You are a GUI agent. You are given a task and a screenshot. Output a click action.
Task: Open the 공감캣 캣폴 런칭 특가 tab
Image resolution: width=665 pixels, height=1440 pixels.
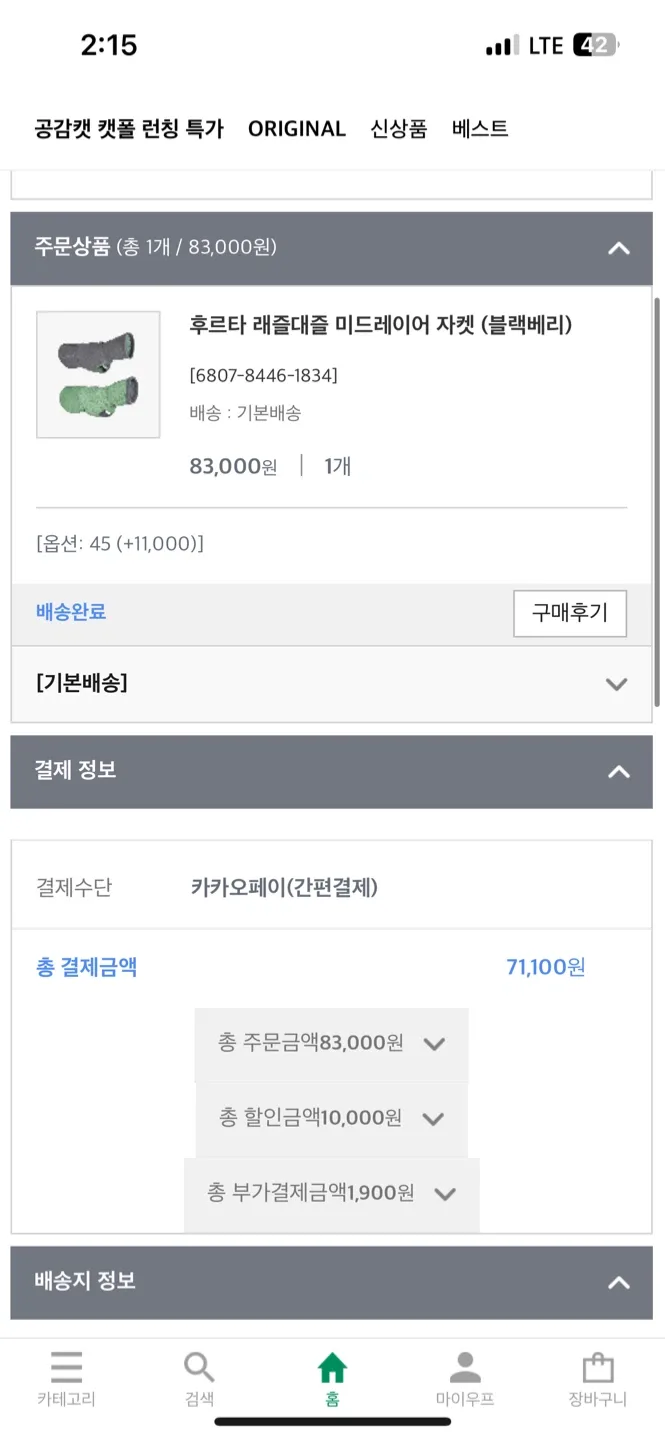coord(129,129)
